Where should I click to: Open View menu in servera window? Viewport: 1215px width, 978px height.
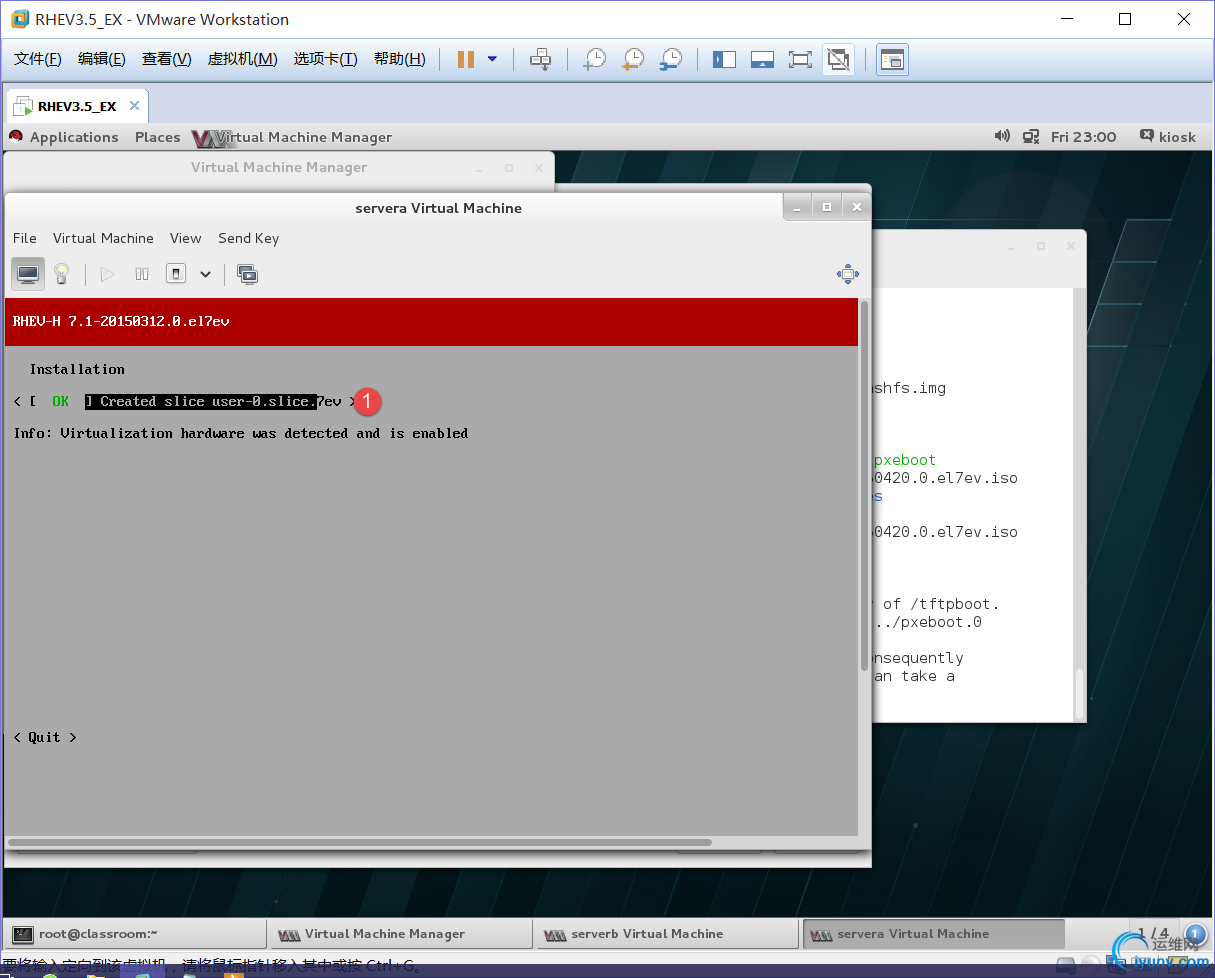[185, 238]
